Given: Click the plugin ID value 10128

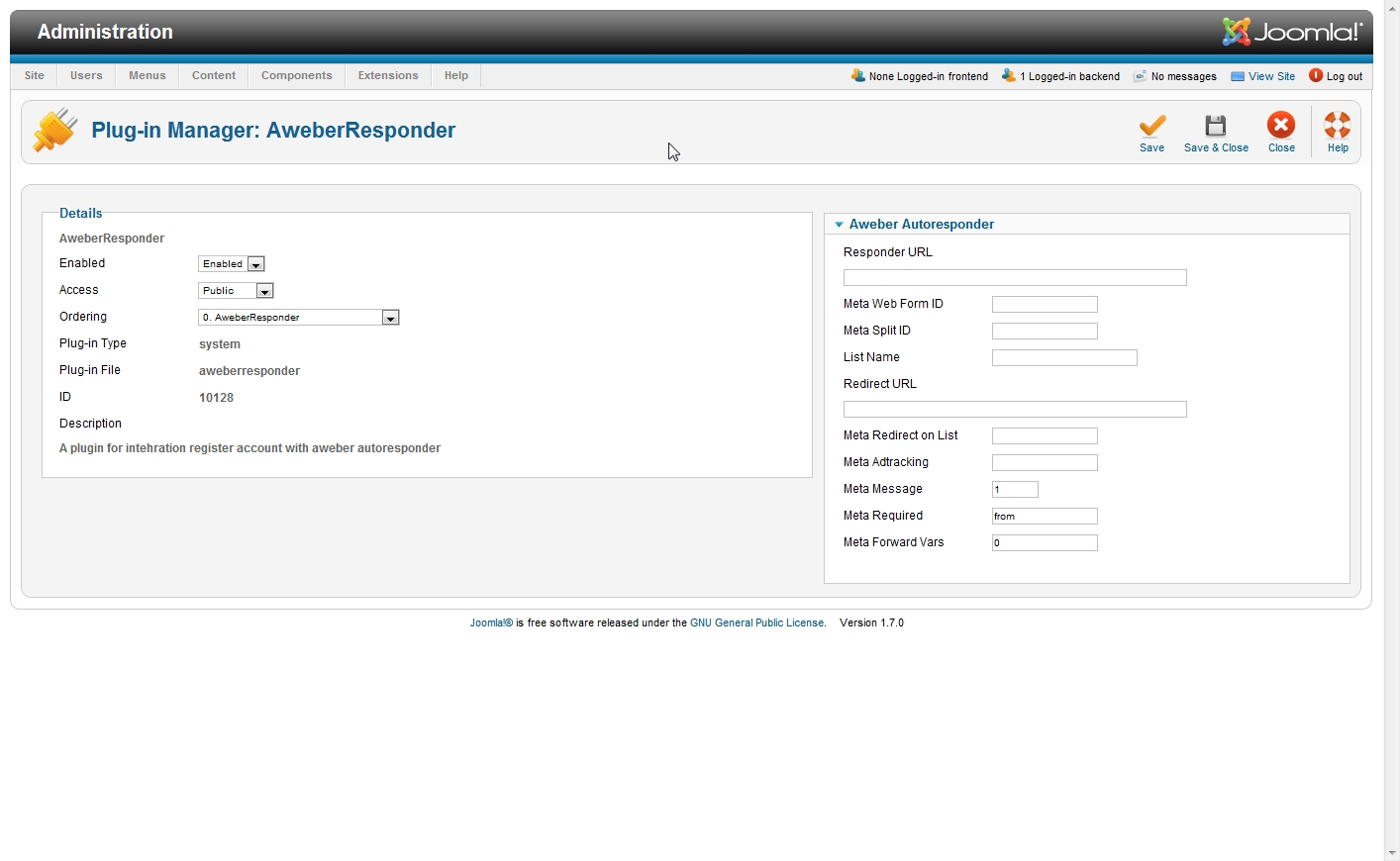Looking at the screenshot, I should [x=216, y=398].
